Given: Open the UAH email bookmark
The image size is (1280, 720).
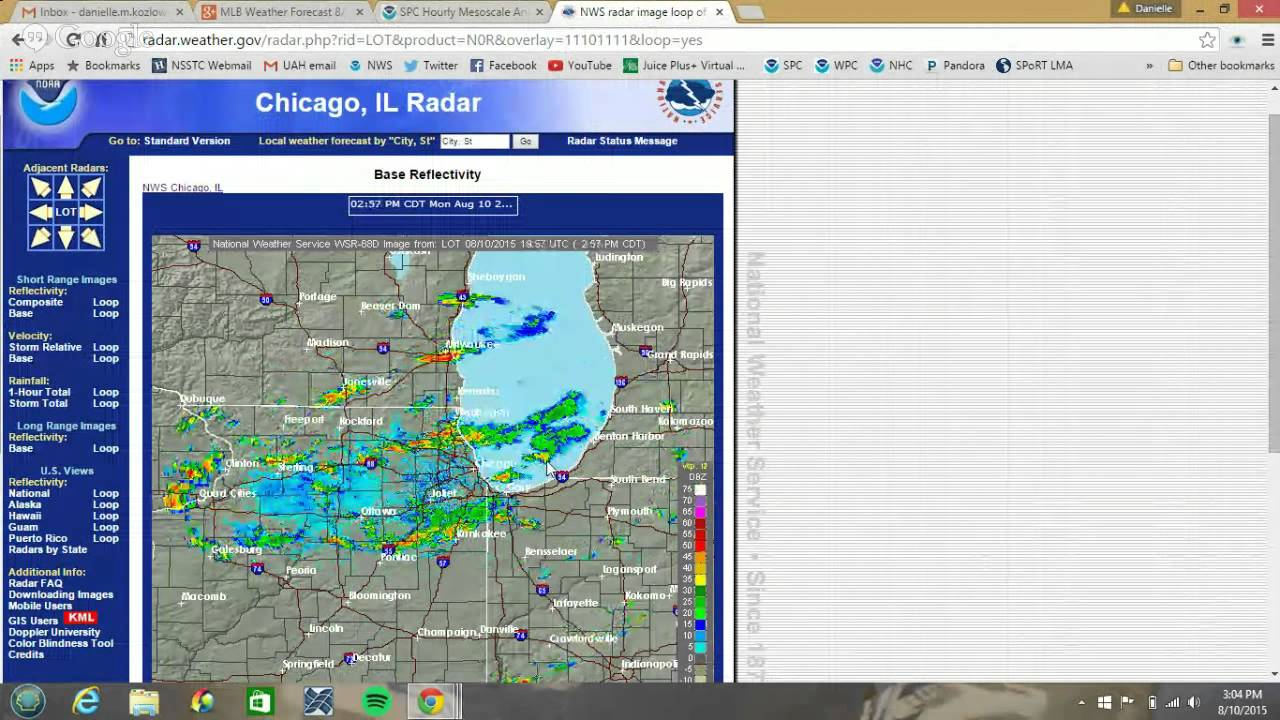Looking at the screenshot, I should 300,65.
